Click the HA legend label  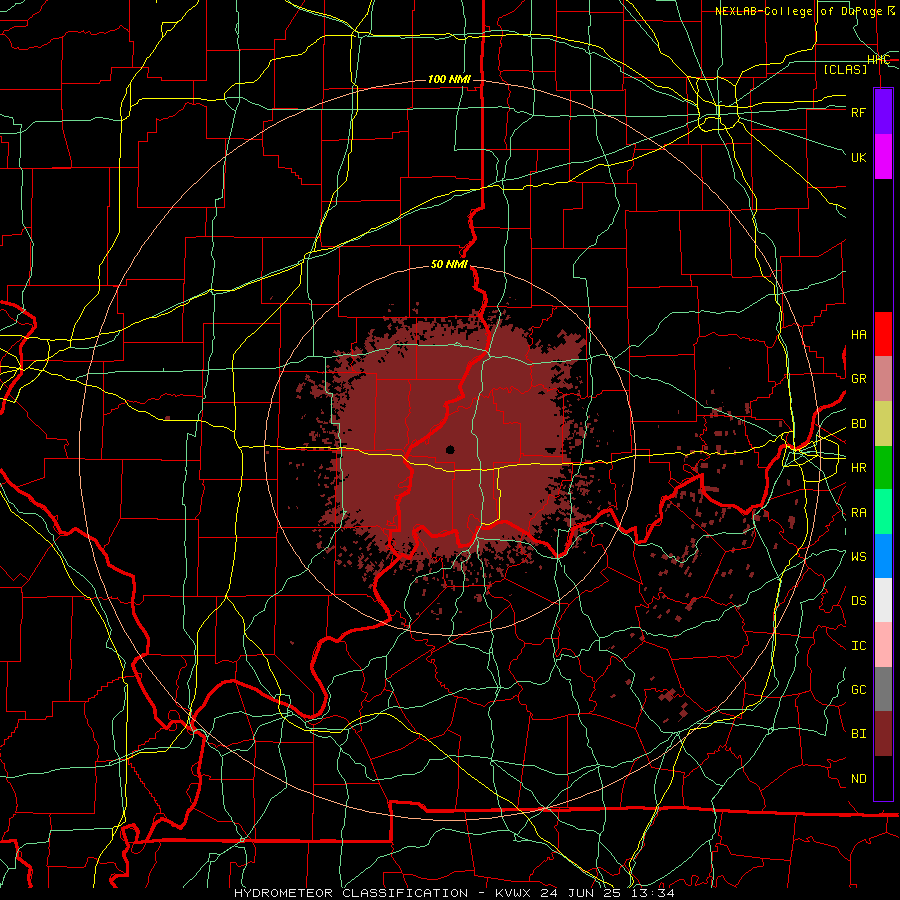(x=858, y=335)
